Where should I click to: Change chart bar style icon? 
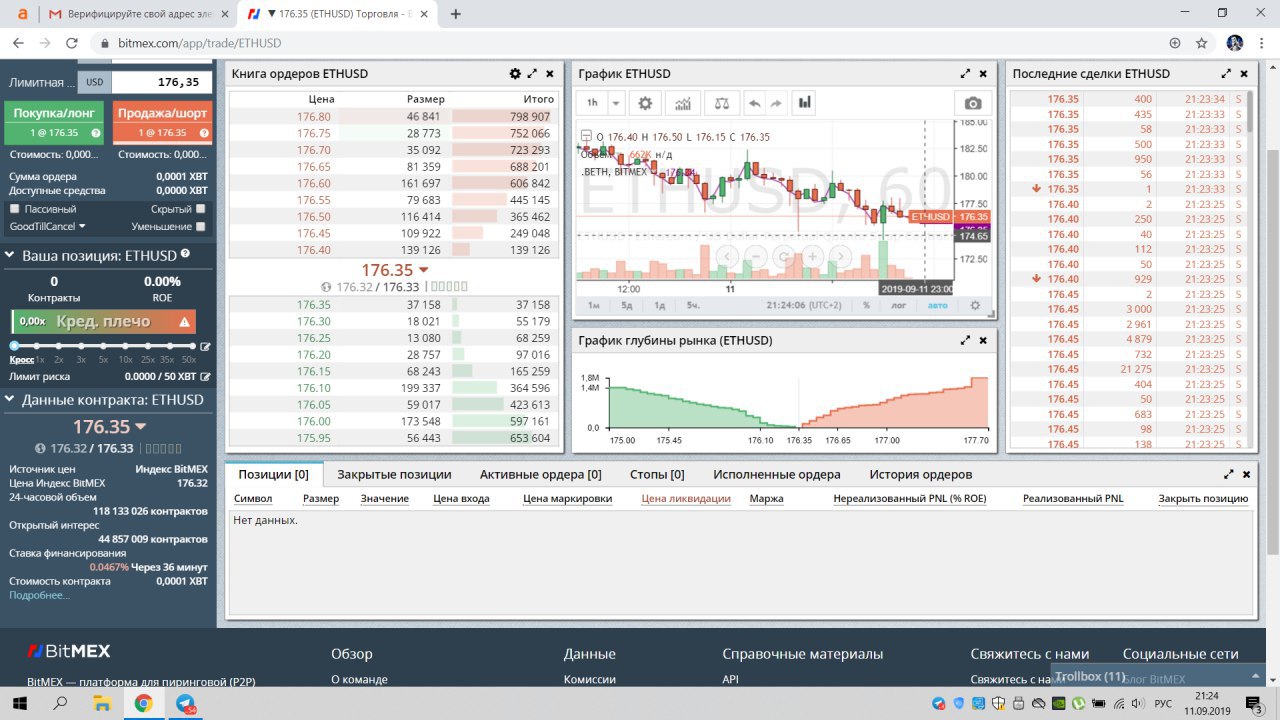coord(805,103)
